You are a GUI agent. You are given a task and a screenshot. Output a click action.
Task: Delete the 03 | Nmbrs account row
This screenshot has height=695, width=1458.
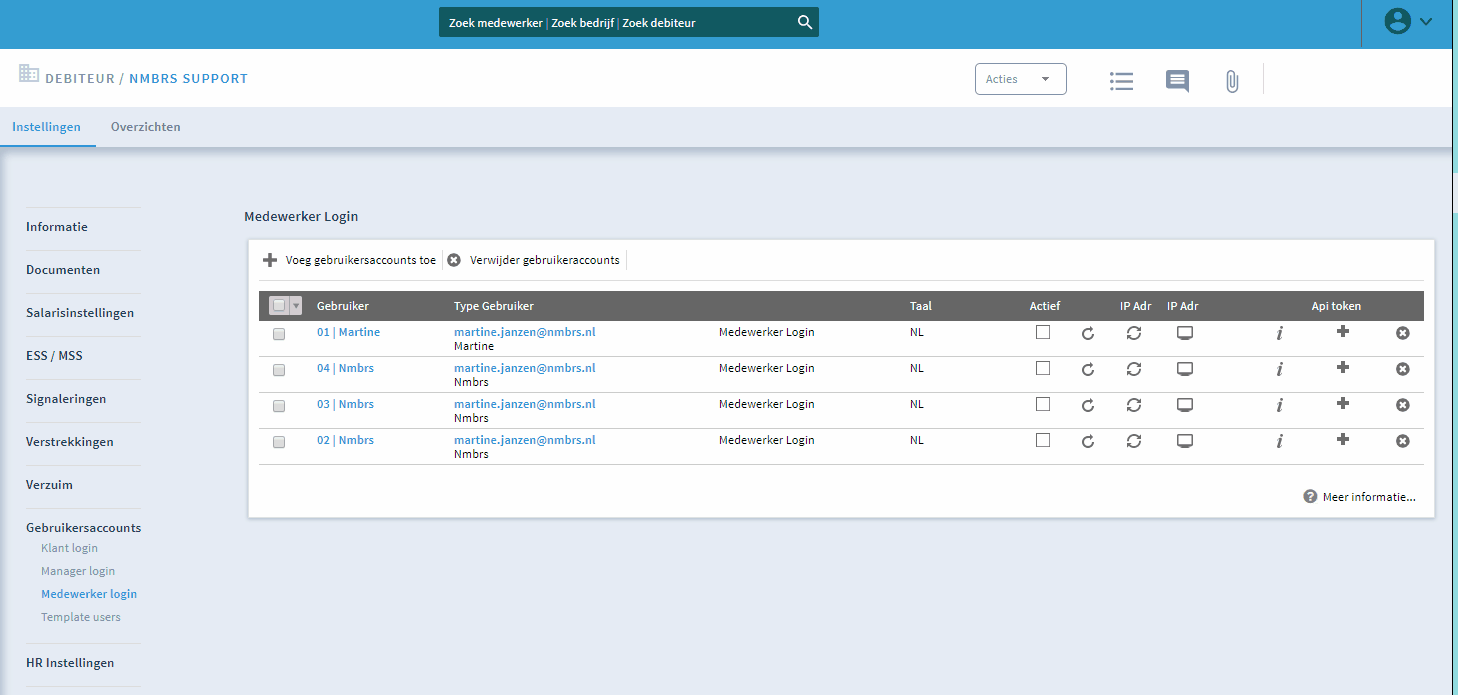[1402, 405]
